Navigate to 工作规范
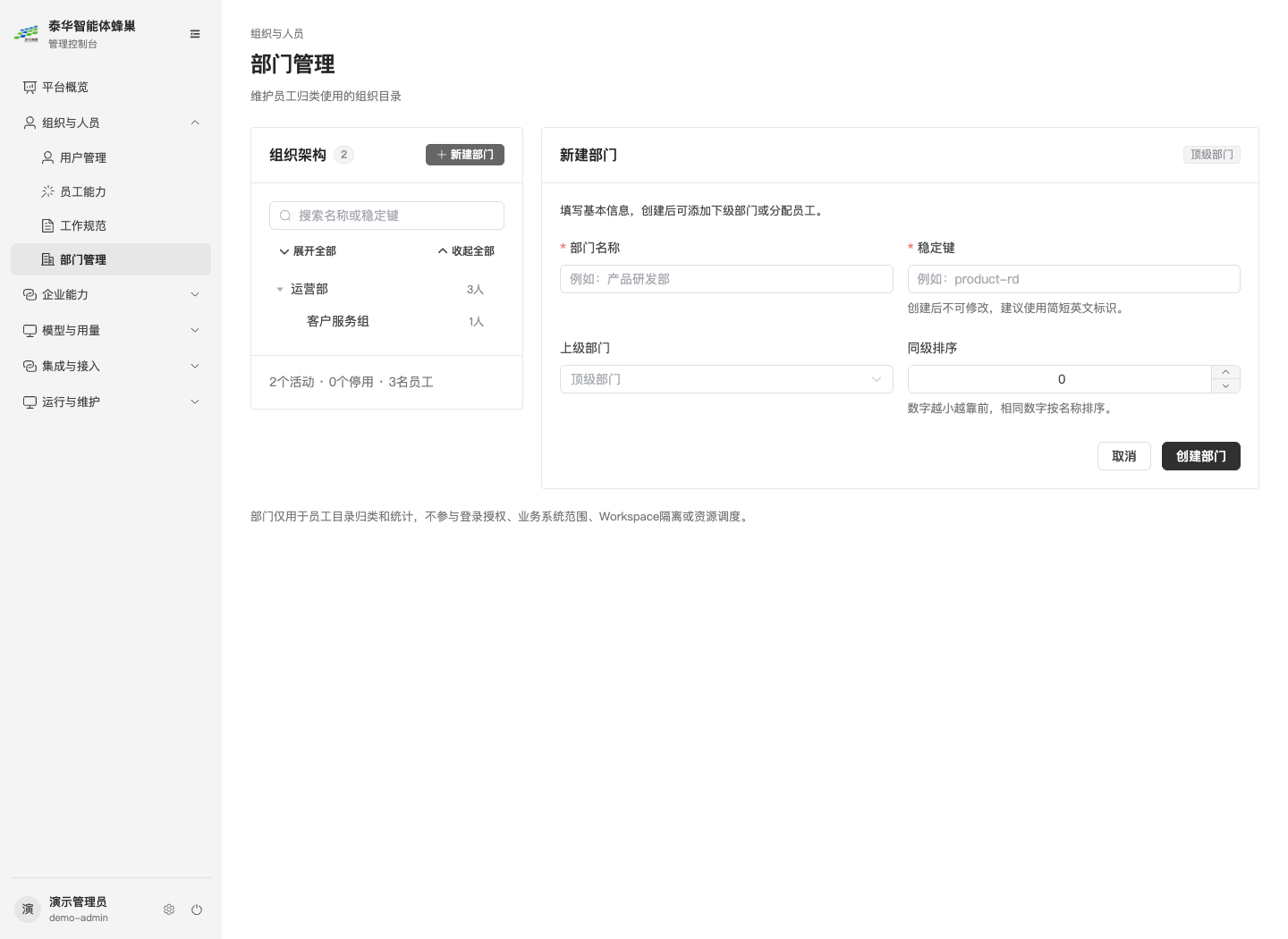Screen dimensions: 1288x939 pos(111,225)
